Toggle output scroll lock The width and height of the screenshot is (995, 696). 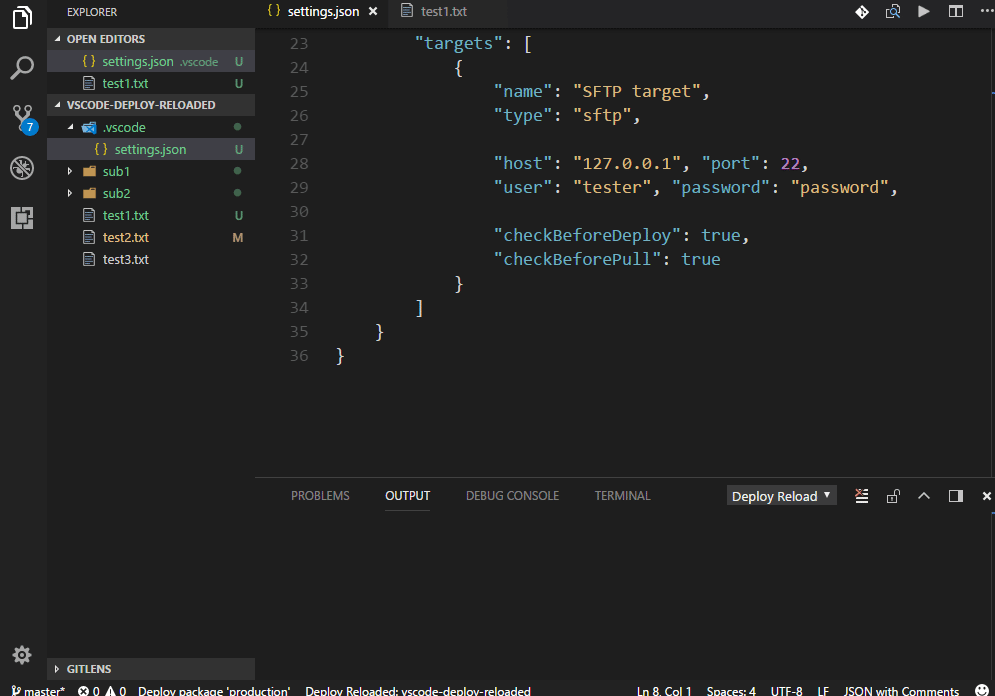893,496
